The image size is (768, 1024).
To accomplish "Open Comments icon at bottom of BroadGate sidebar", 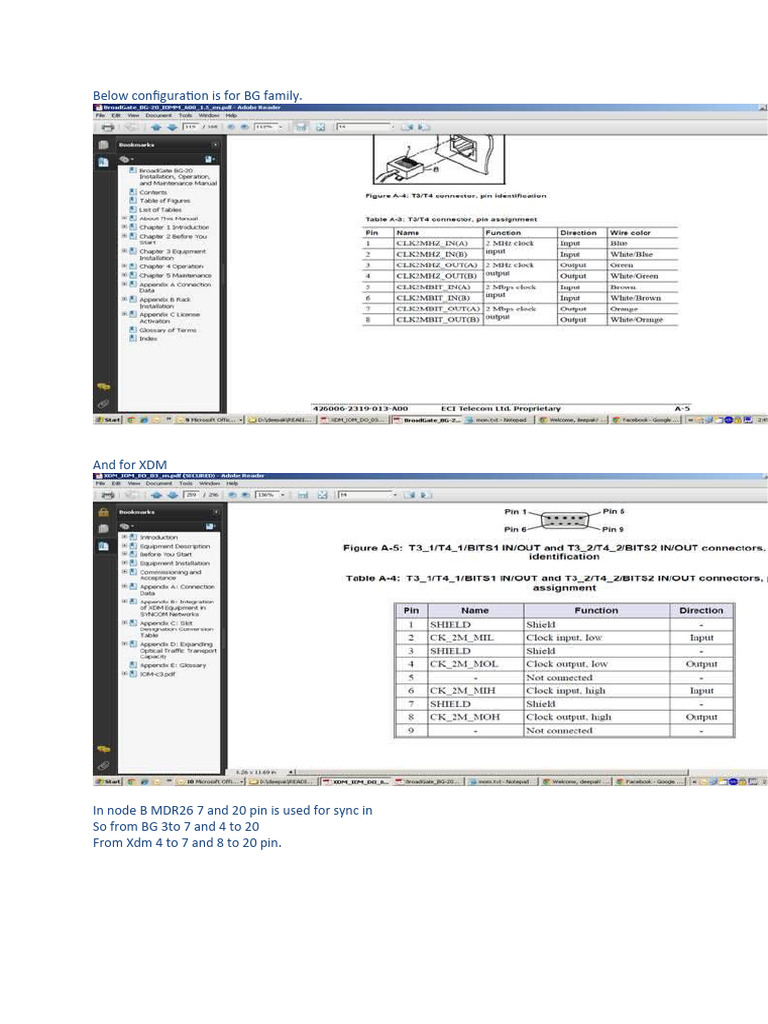I will pyautogui.click(x=103, y=387).
